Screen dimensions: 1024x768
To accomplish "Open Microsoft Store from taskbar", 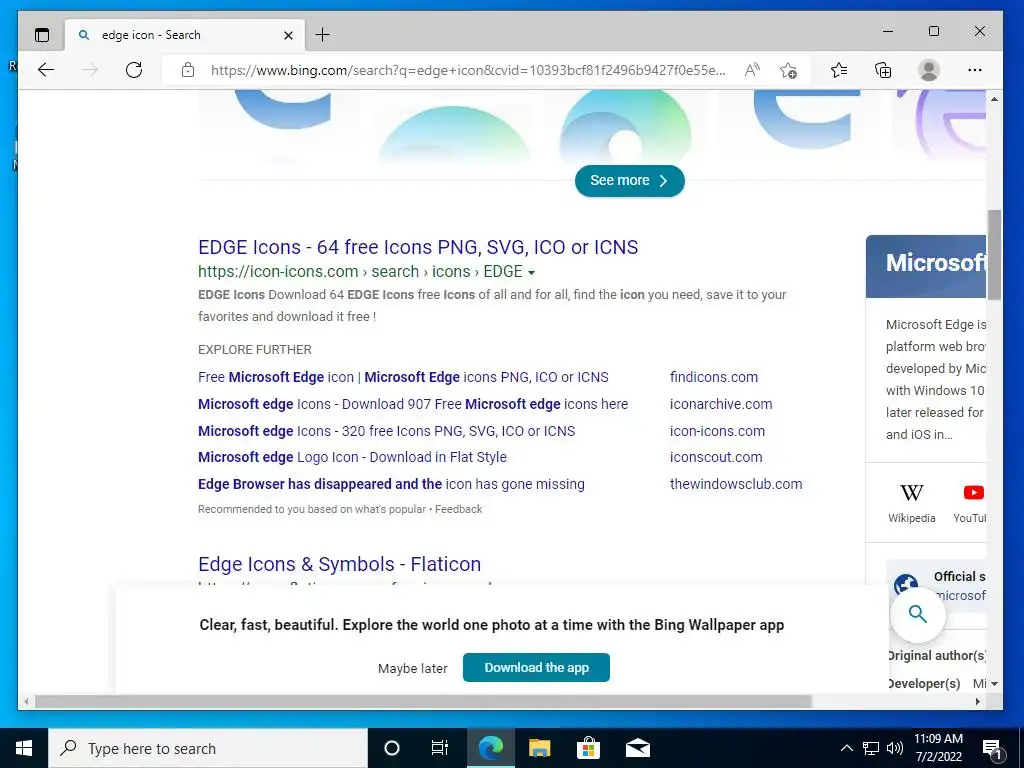I will point(588,748).
